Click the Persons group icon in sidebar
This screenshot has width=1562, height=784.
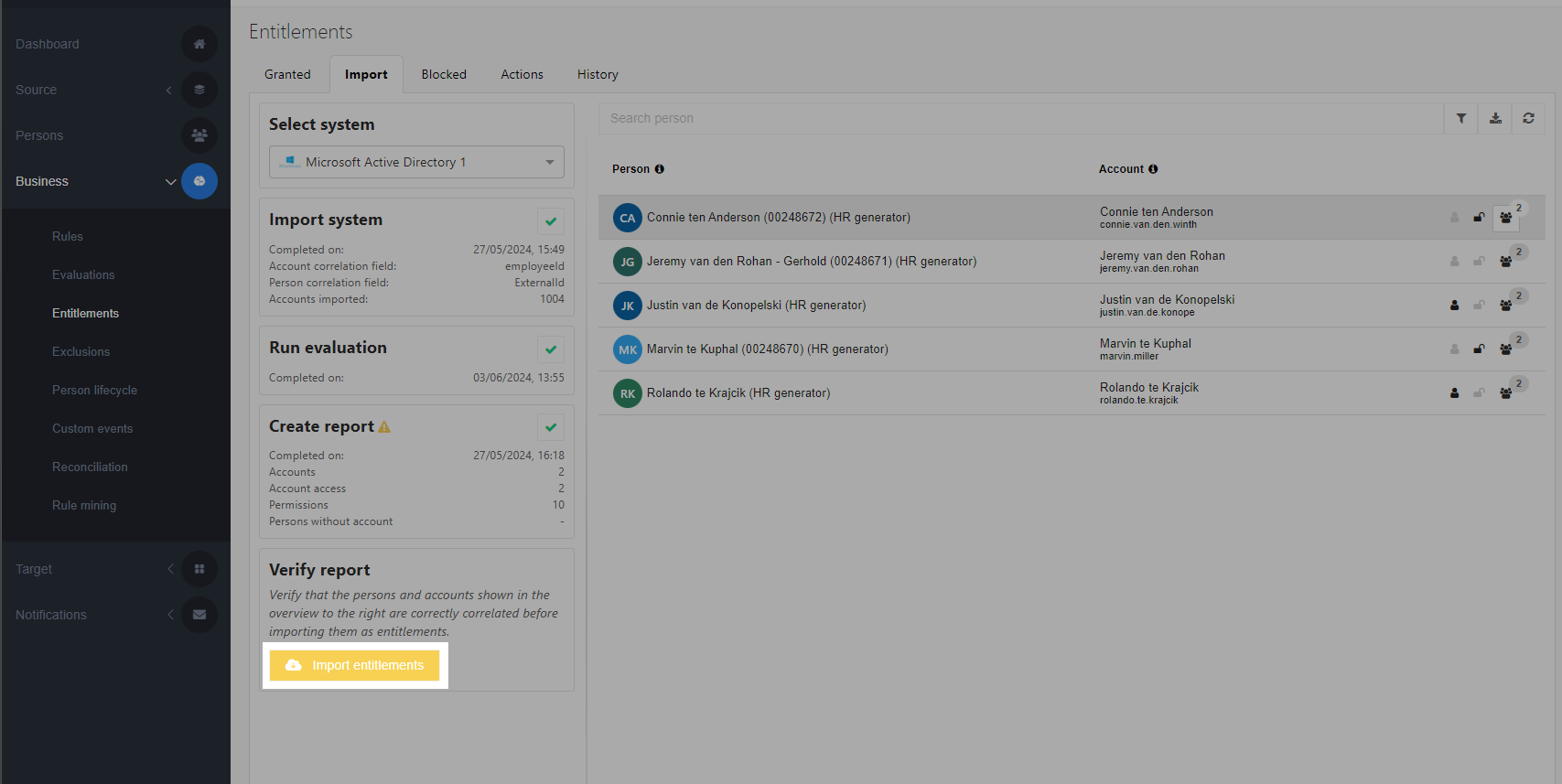point(199,135)
